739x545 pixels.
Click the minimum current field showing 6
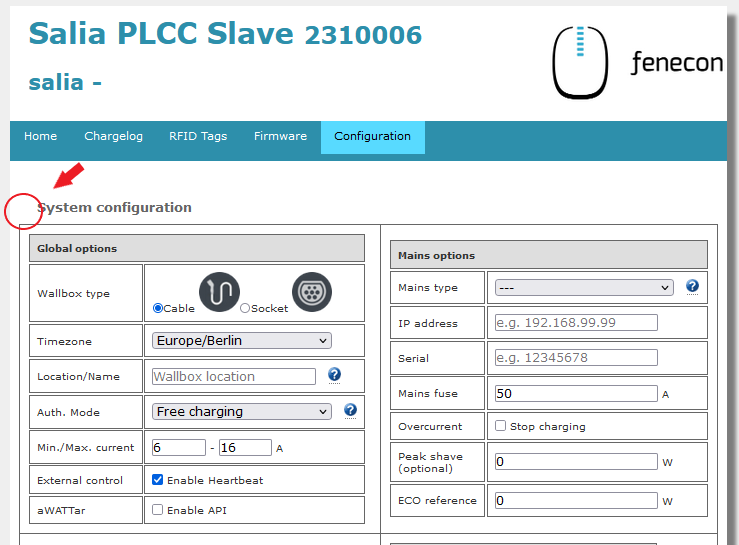point(179,447)
